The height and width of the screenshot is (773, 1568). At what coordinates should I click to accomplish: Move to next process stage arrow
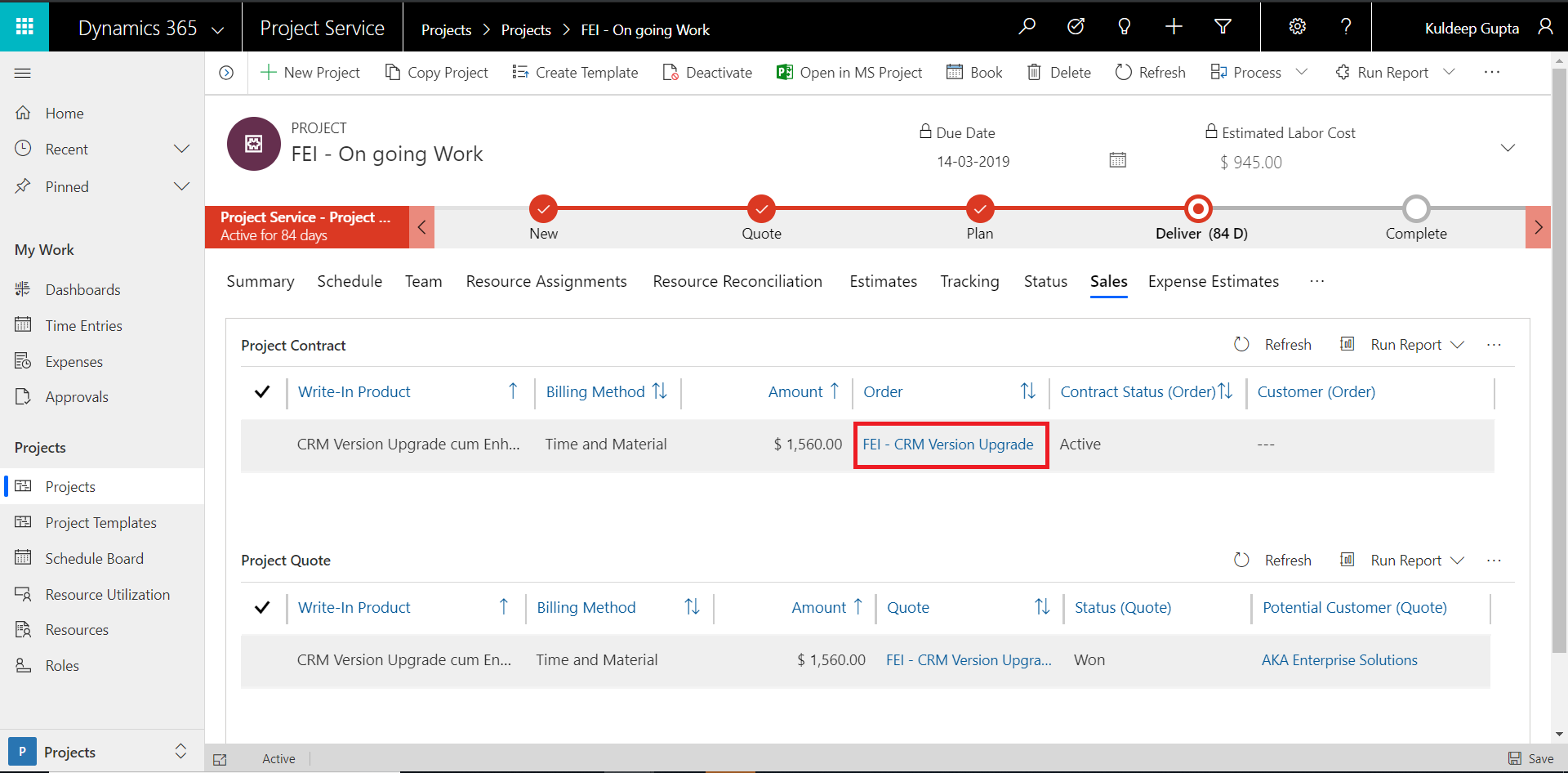point(1538,227)
